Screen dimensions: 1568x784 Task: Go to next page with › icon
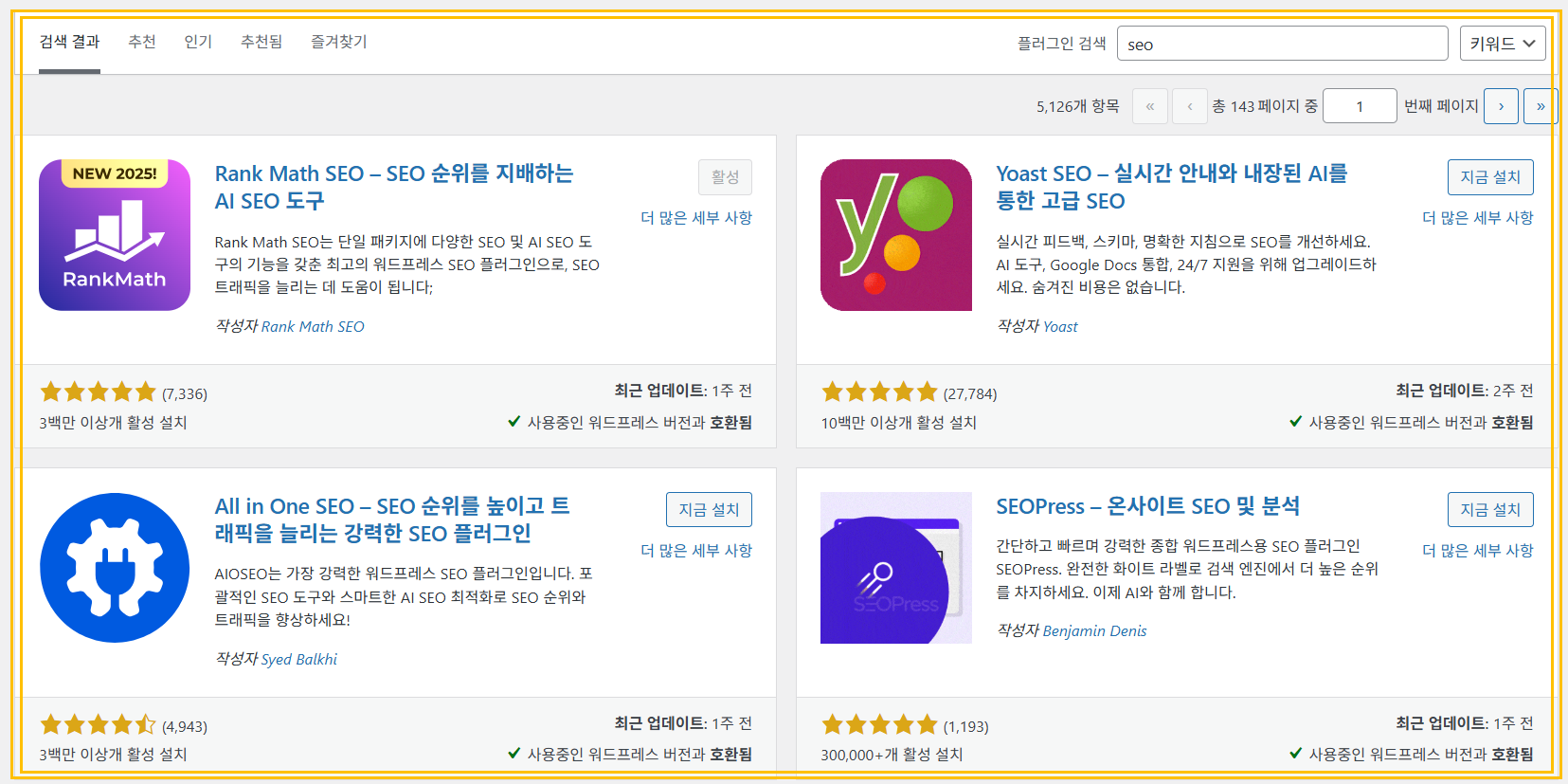(x=1501, y=105)
